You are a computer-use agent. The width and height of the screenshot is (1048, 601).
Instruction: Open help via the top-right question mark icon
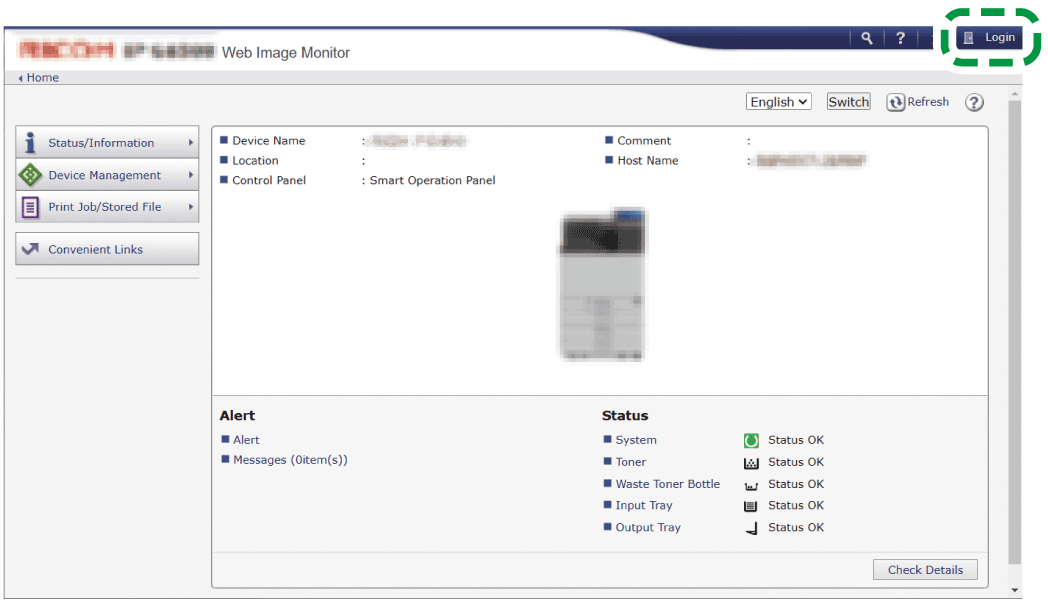tap(900, 37)
